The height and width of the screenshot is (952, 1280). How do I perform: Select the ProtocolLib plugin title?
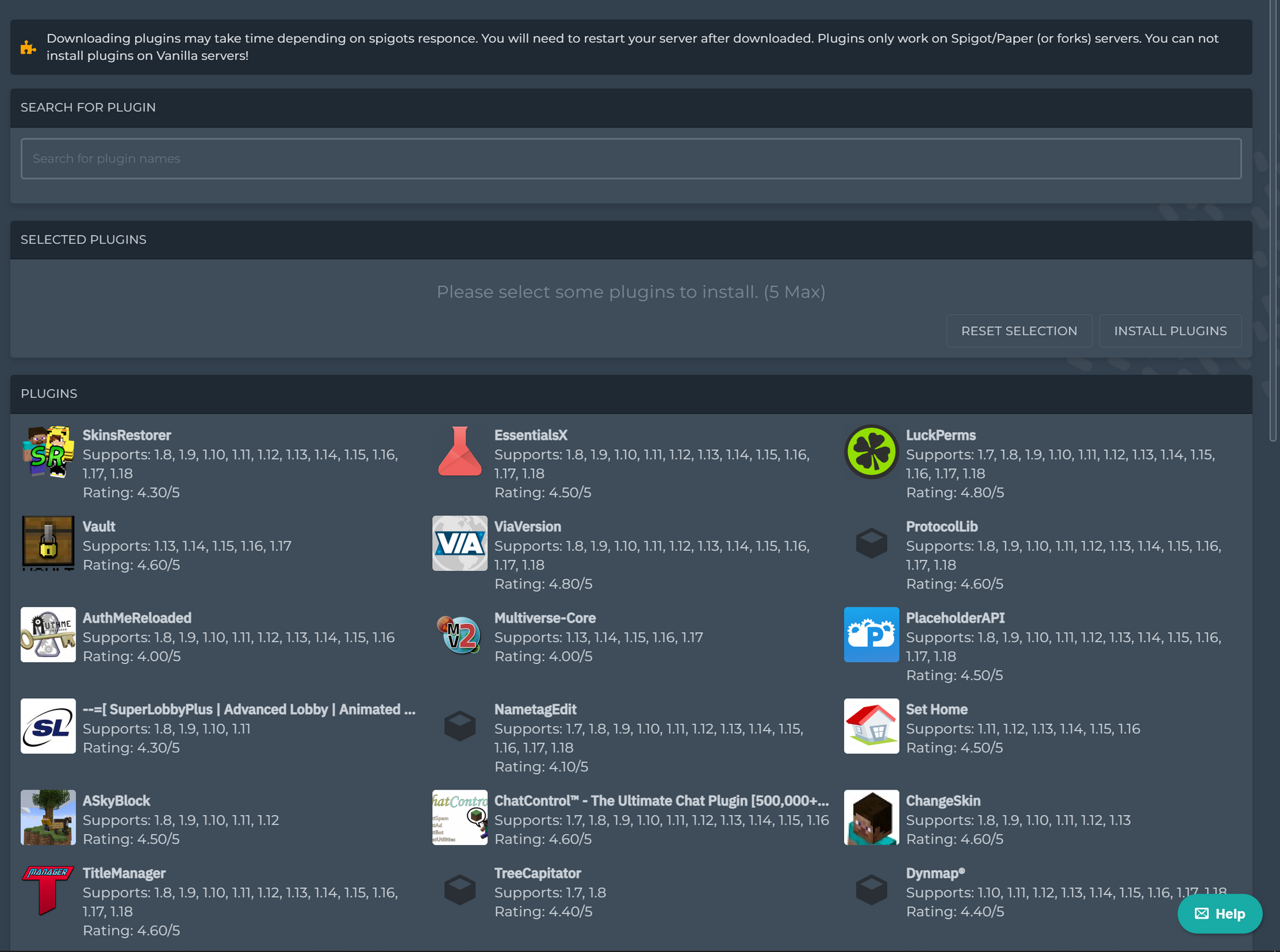[x=941, y=527]
